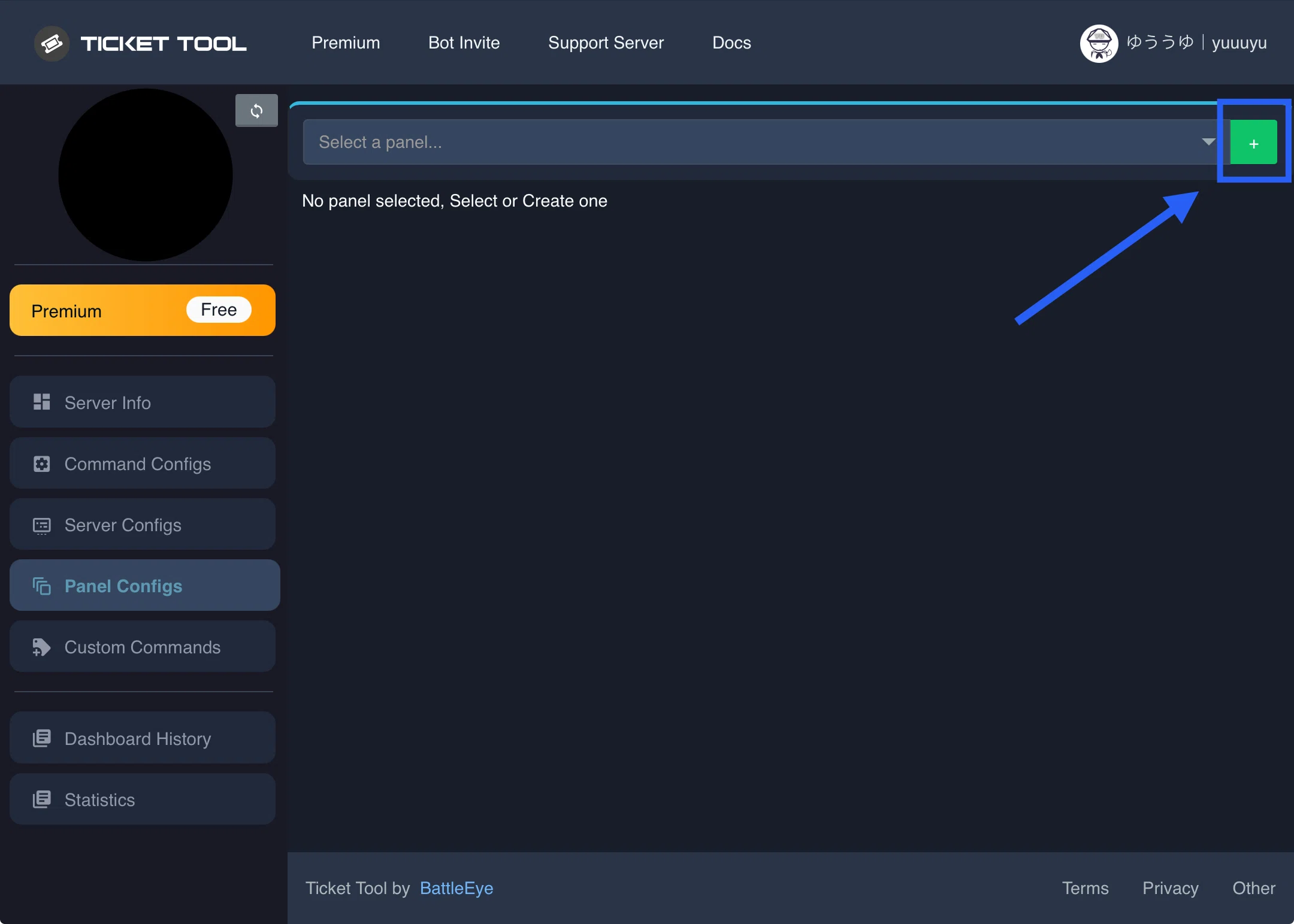The width and height of the screenshot is (1294, 924).
Task: Click the Server Info dashboard icon
Action: click(41, 402)
